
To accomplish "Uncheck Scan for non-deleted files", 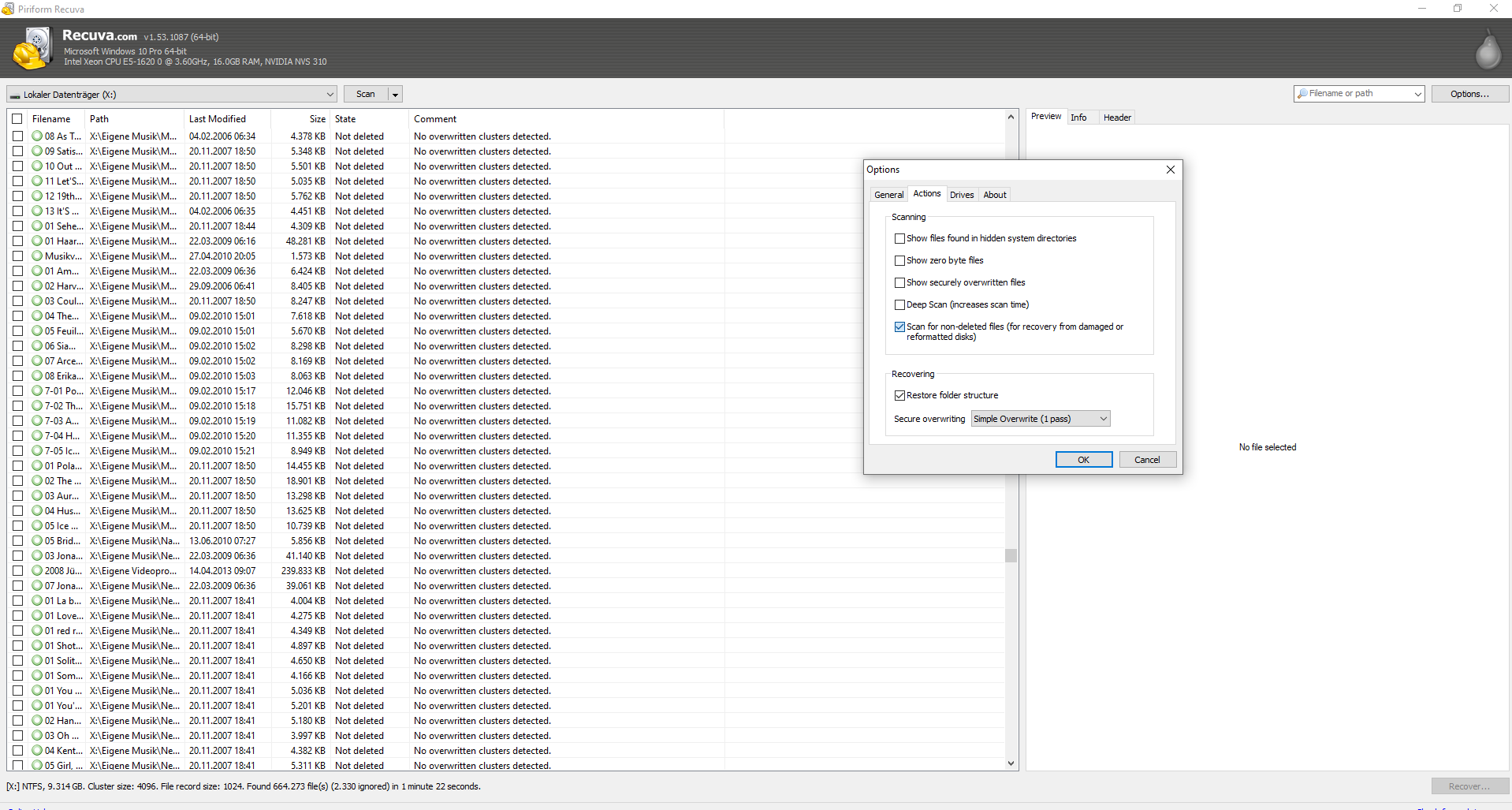I will point(899,327).
